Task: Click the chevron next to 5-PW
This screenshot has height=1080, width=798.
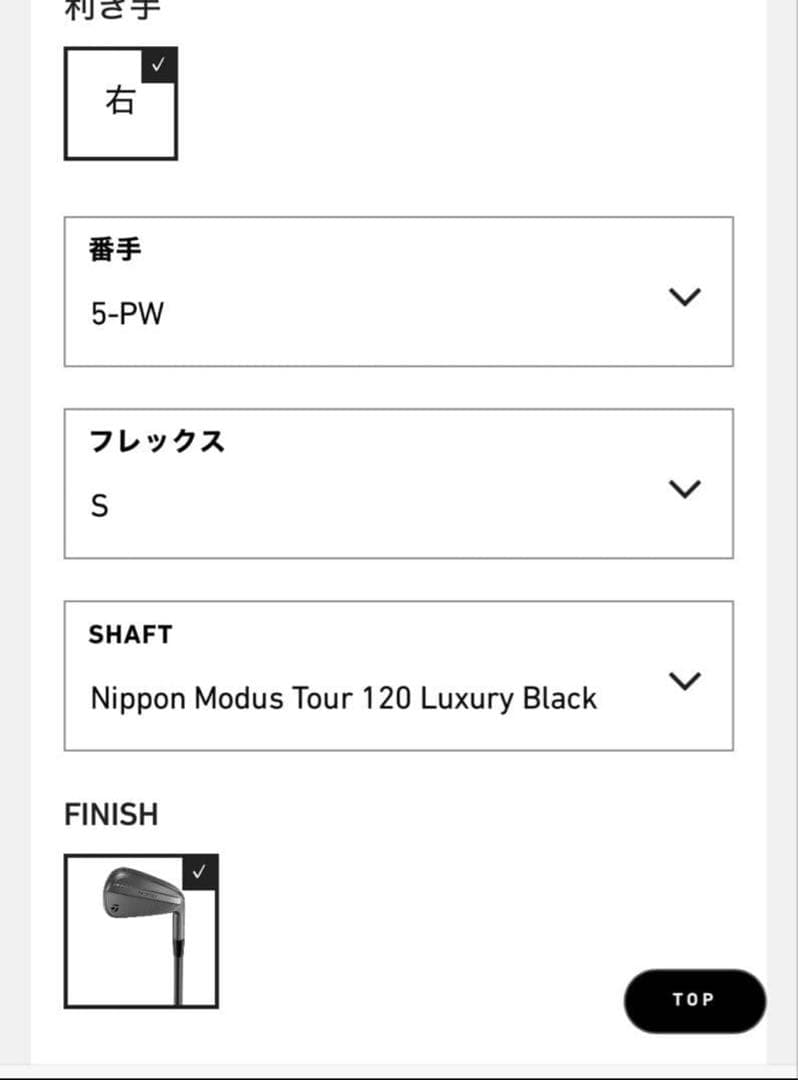Action: (685, 296)
